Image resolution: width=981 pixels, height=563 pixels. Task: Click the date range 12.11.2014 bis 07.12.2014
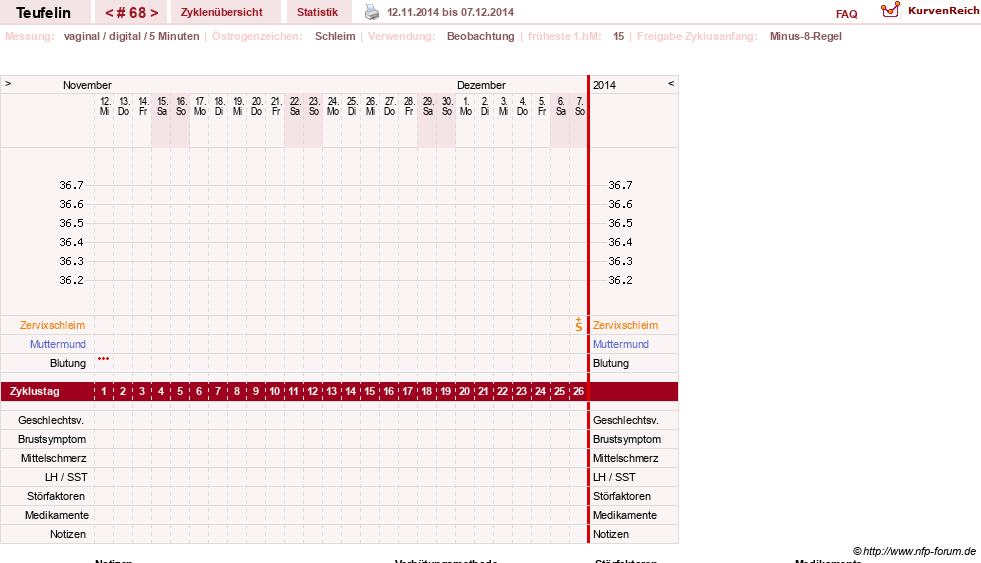(450, 12)
